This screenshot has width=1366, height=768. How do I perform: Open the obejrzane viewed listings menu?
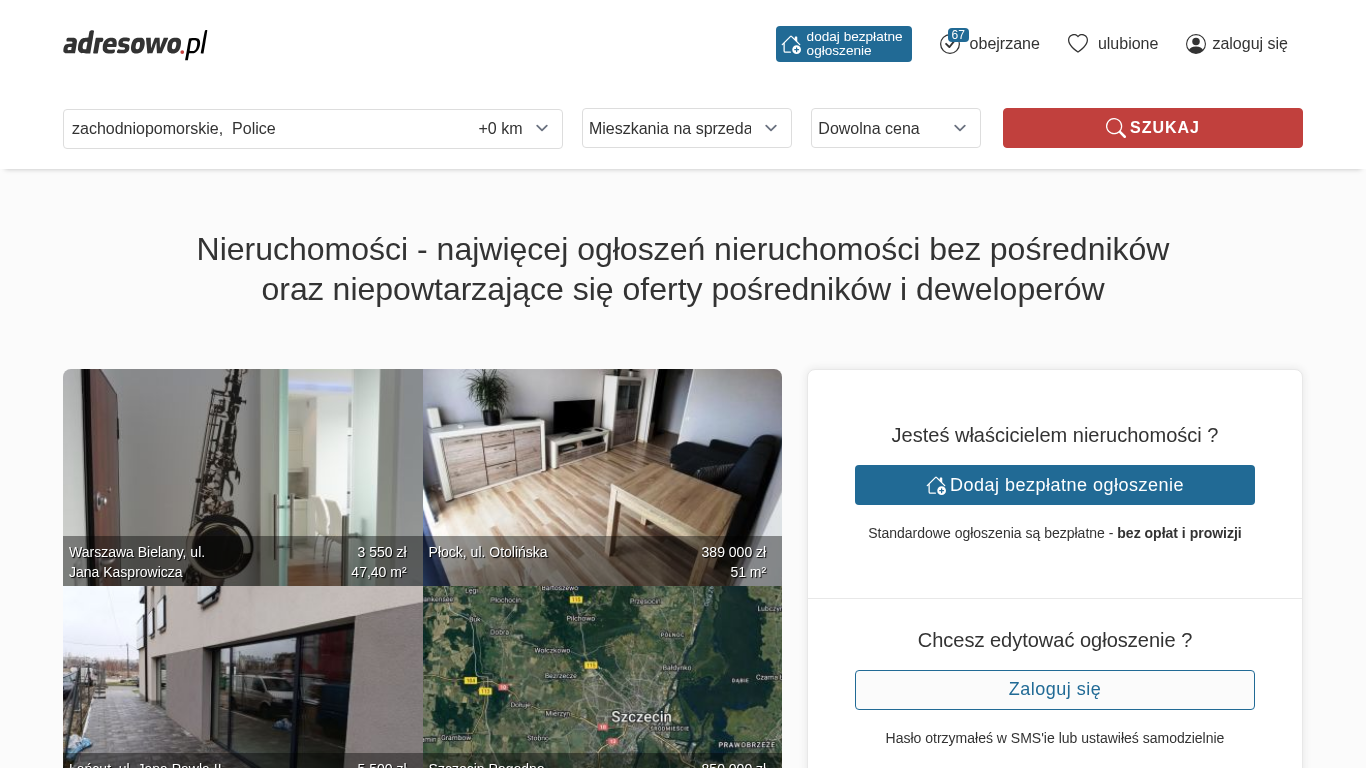(1004, 44)
